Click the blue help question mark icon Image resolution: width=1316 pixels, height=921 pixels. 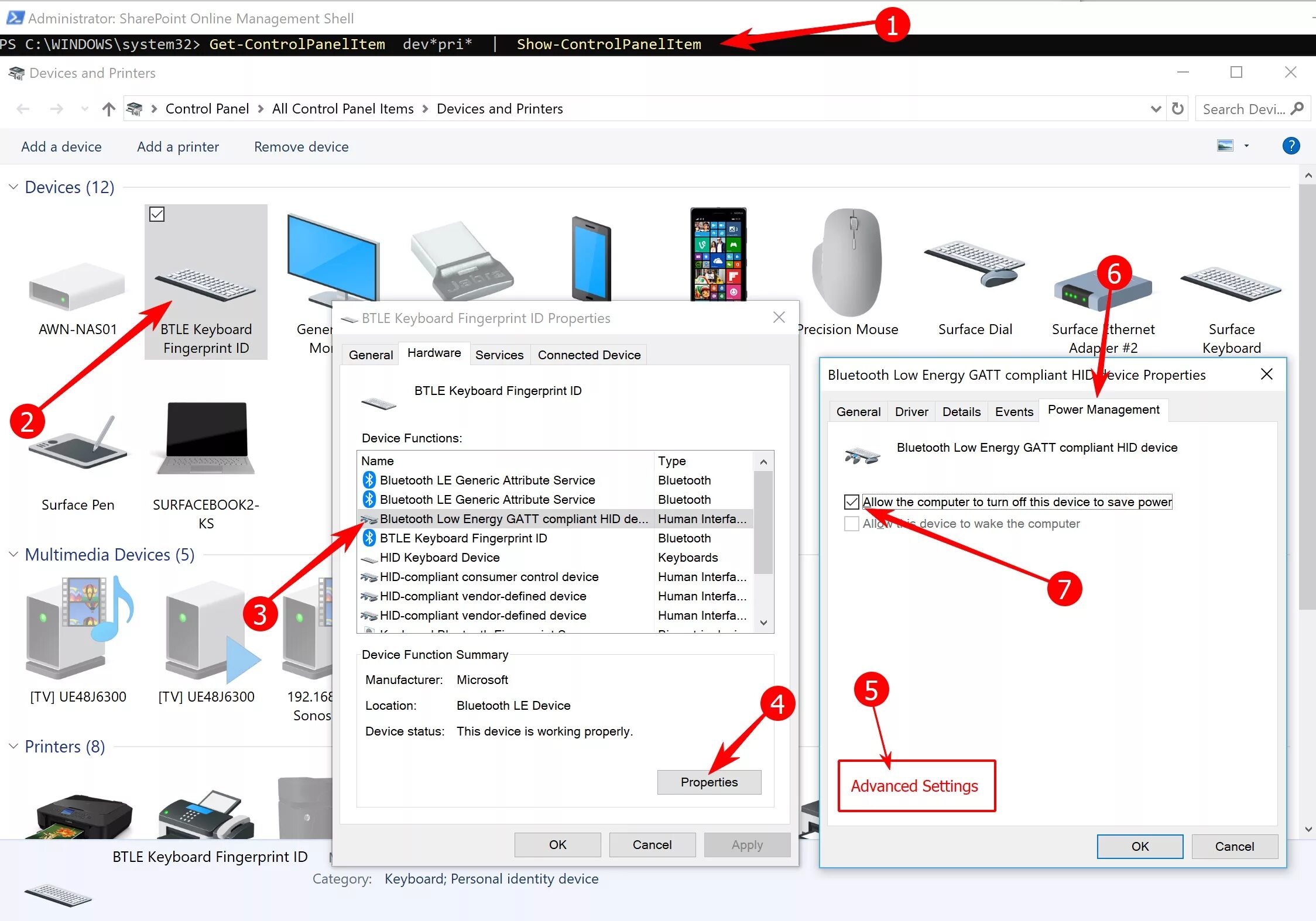coord(1291,146)
